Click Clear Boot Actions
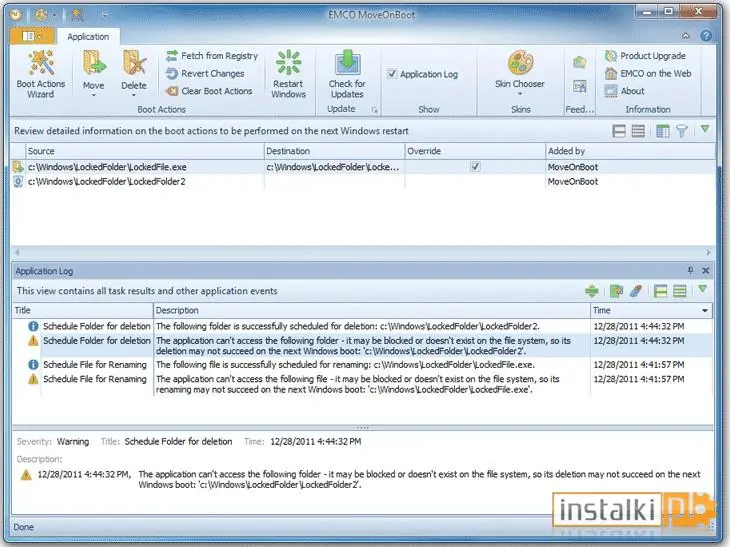The width and height of the screenshot is (730, 547). coord(210,91)
